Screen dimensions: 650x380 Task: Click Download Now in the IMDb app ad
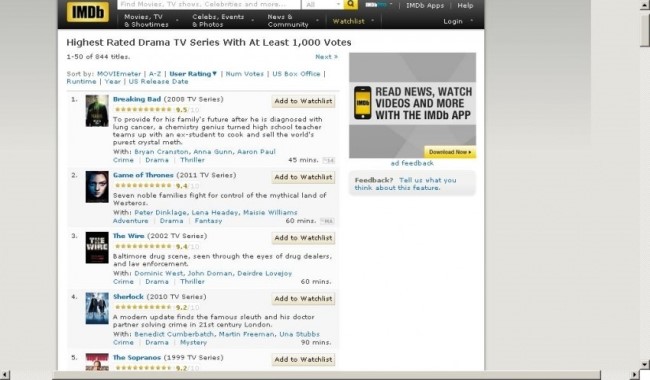point(450,152)
